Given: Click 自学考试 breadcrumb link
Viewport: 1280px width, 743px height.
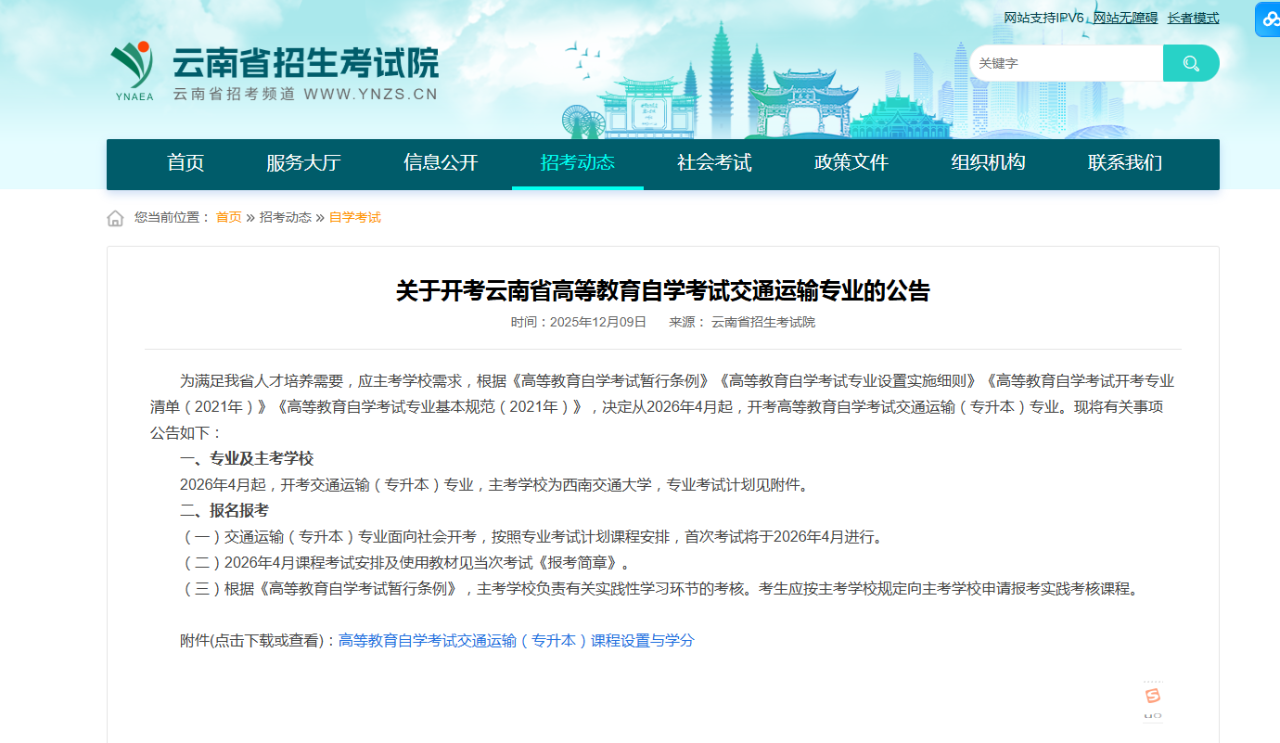Looking at the screenshot, I should (x=355, y=217).
